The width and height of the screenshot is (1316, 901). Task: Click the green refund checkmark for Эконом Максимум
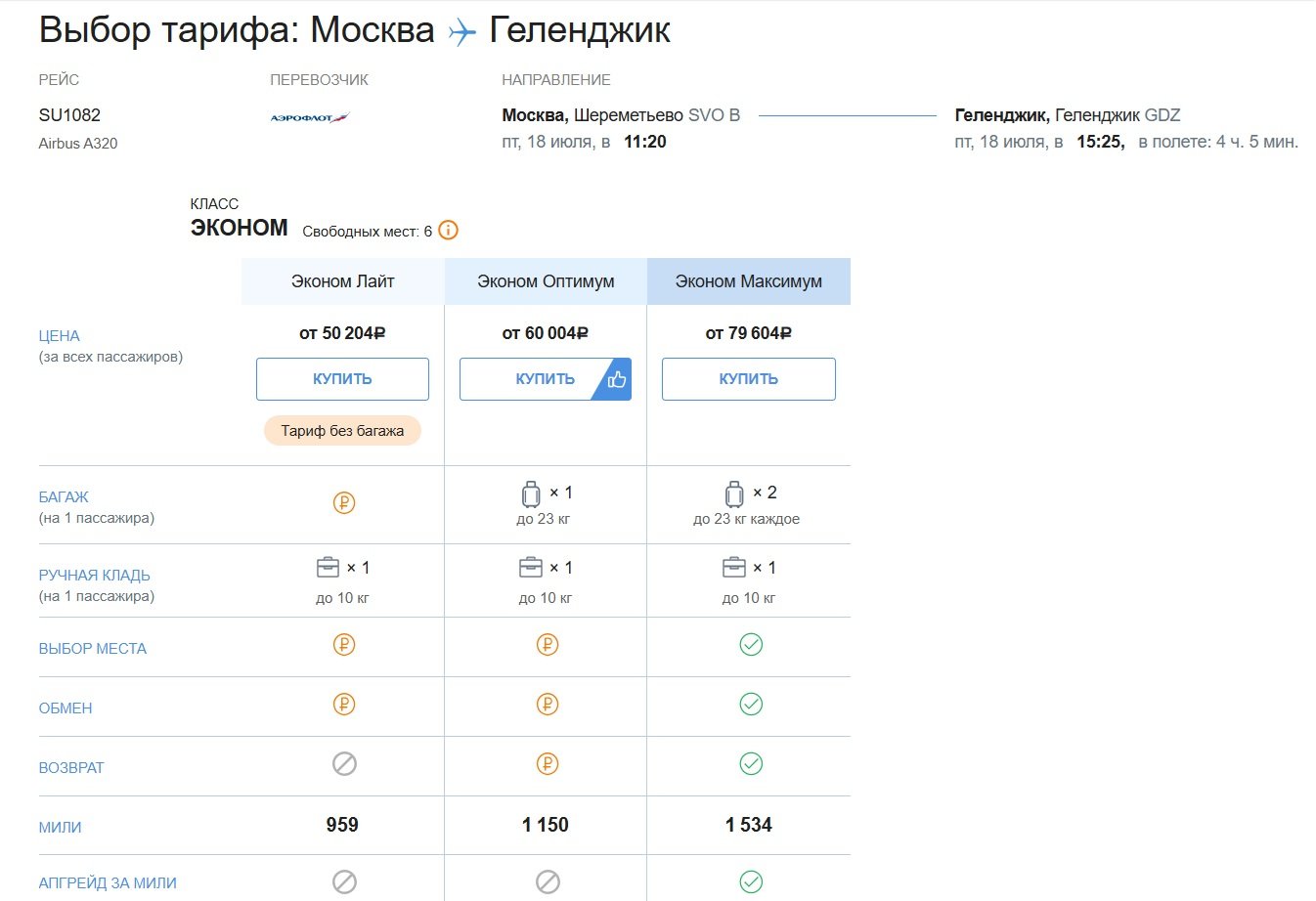click(x=751, y=764)
